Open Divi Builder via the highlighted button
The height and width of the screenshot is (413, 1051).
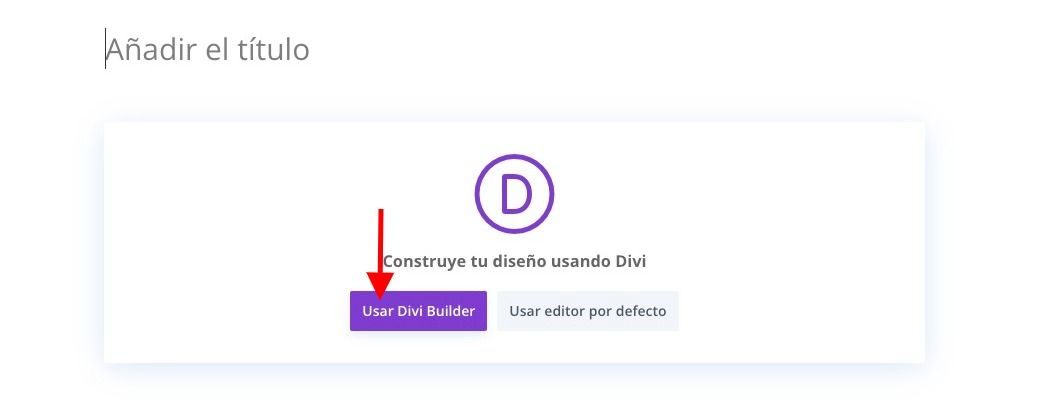(x=418, y=311)
